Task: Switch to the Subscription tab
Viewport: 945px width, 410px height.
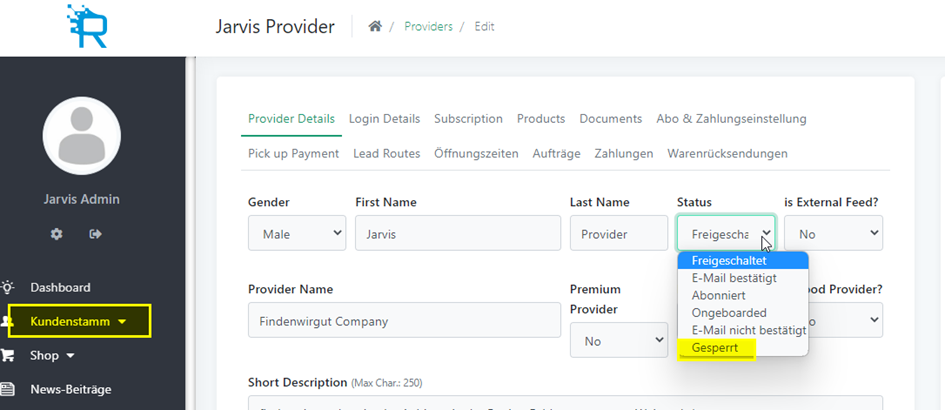Action: coord(468,119)
